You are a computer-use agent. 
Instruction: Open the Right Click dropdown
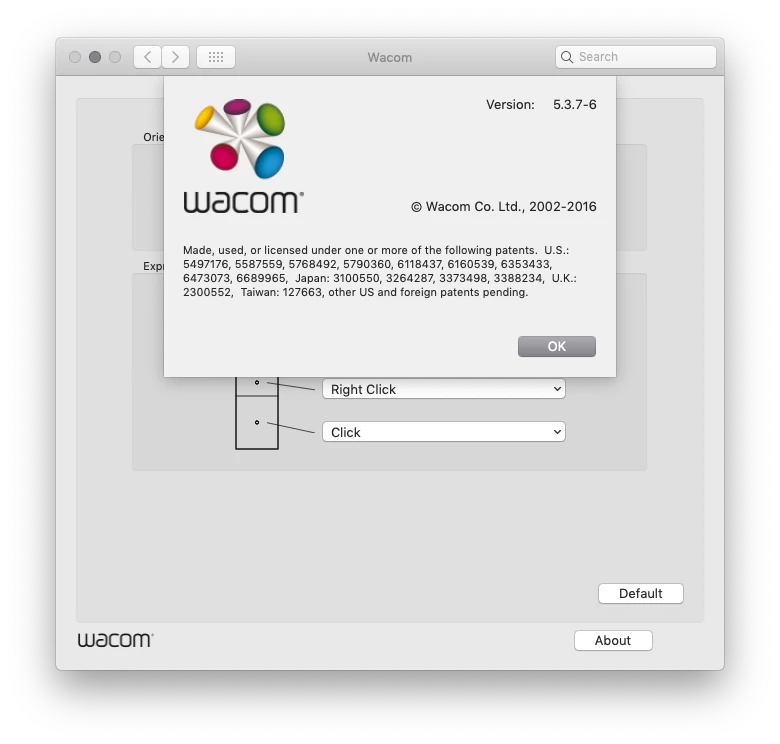point(444,389)
